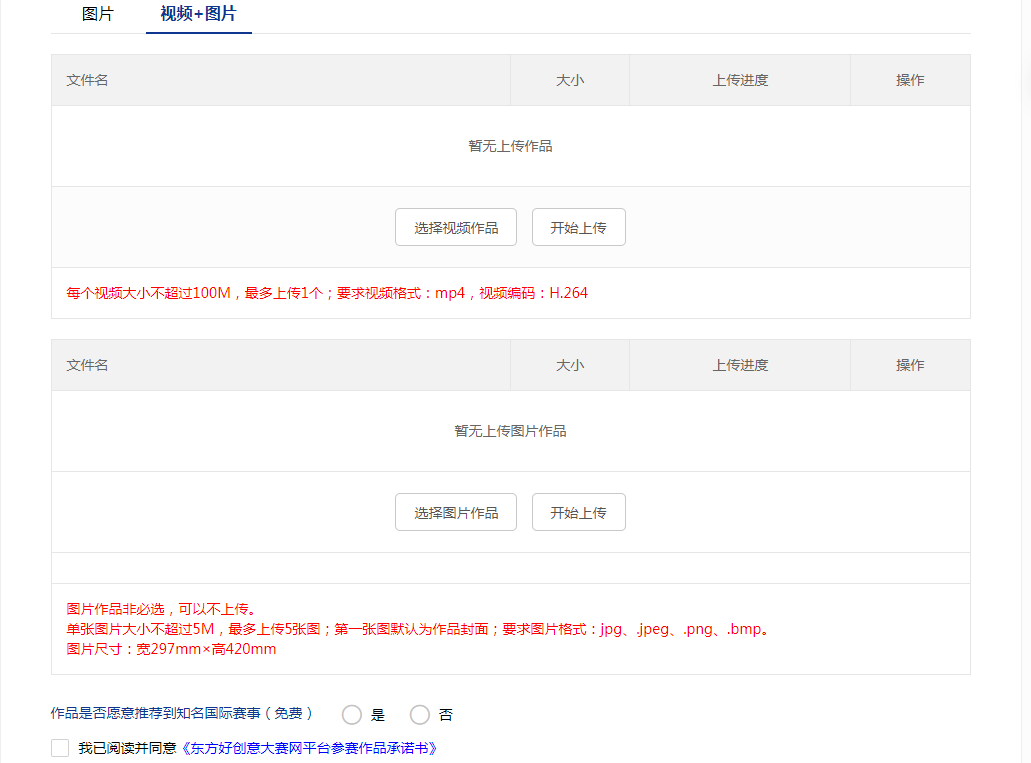
Task: Switch to the 图片 tab
Action: 98,14
